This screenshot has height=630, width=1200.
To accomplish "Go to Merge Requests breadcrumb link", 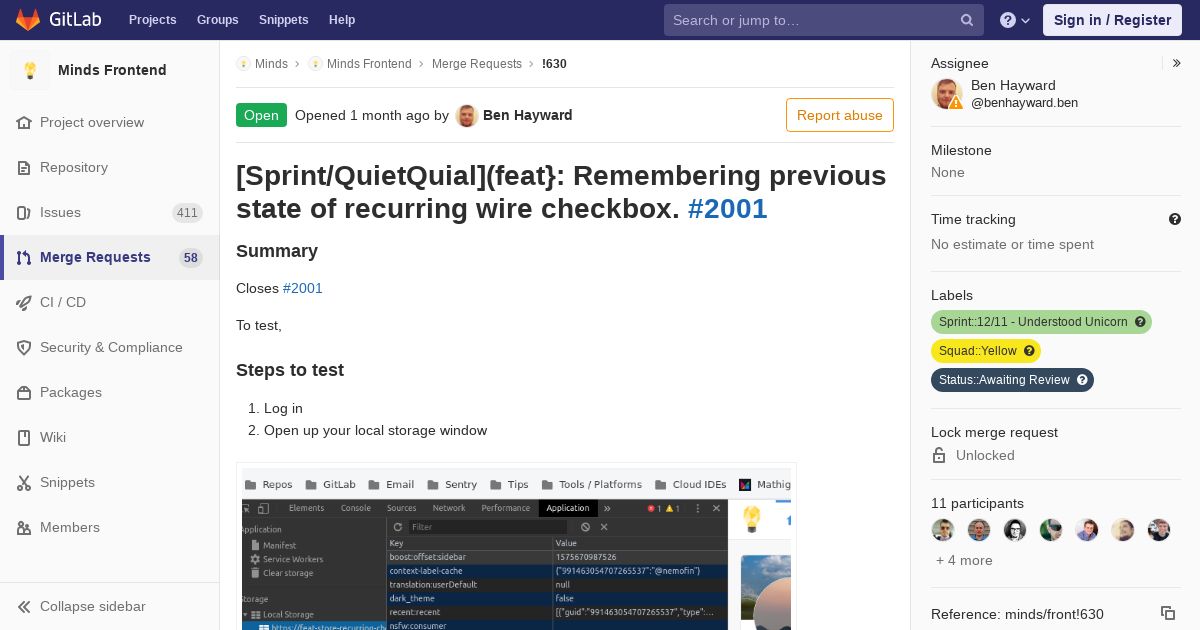I will [477, 63].
